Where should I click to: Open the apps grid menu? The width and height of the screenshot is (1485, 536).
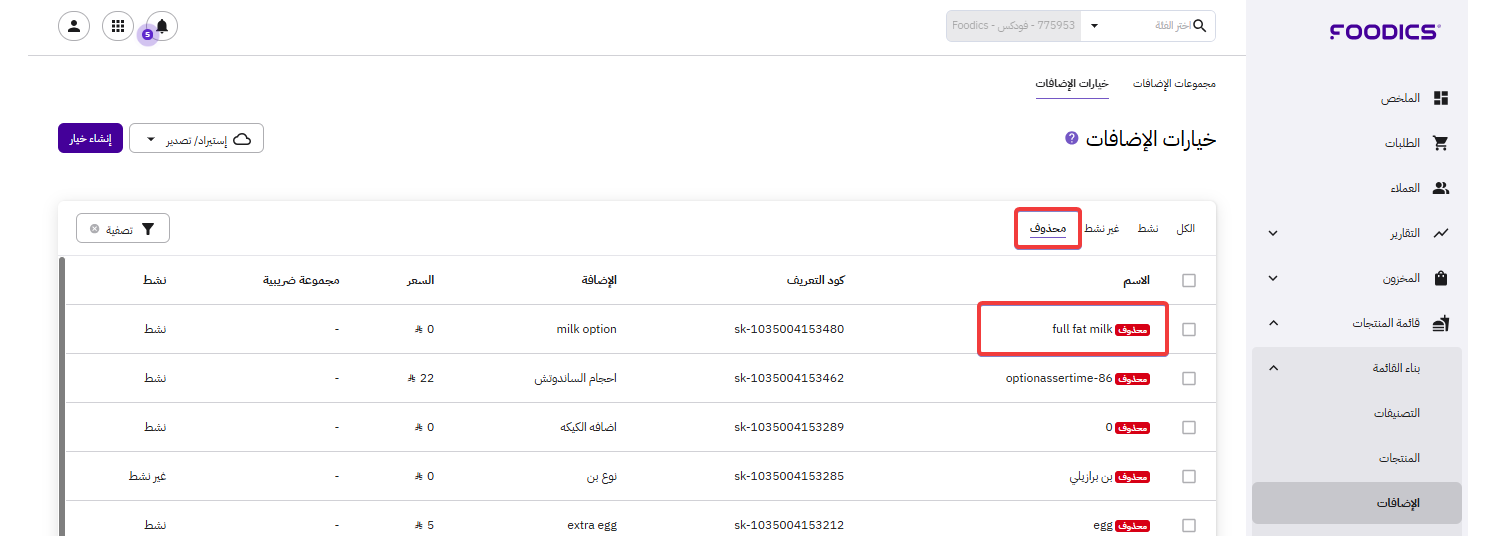pos(118,26)
